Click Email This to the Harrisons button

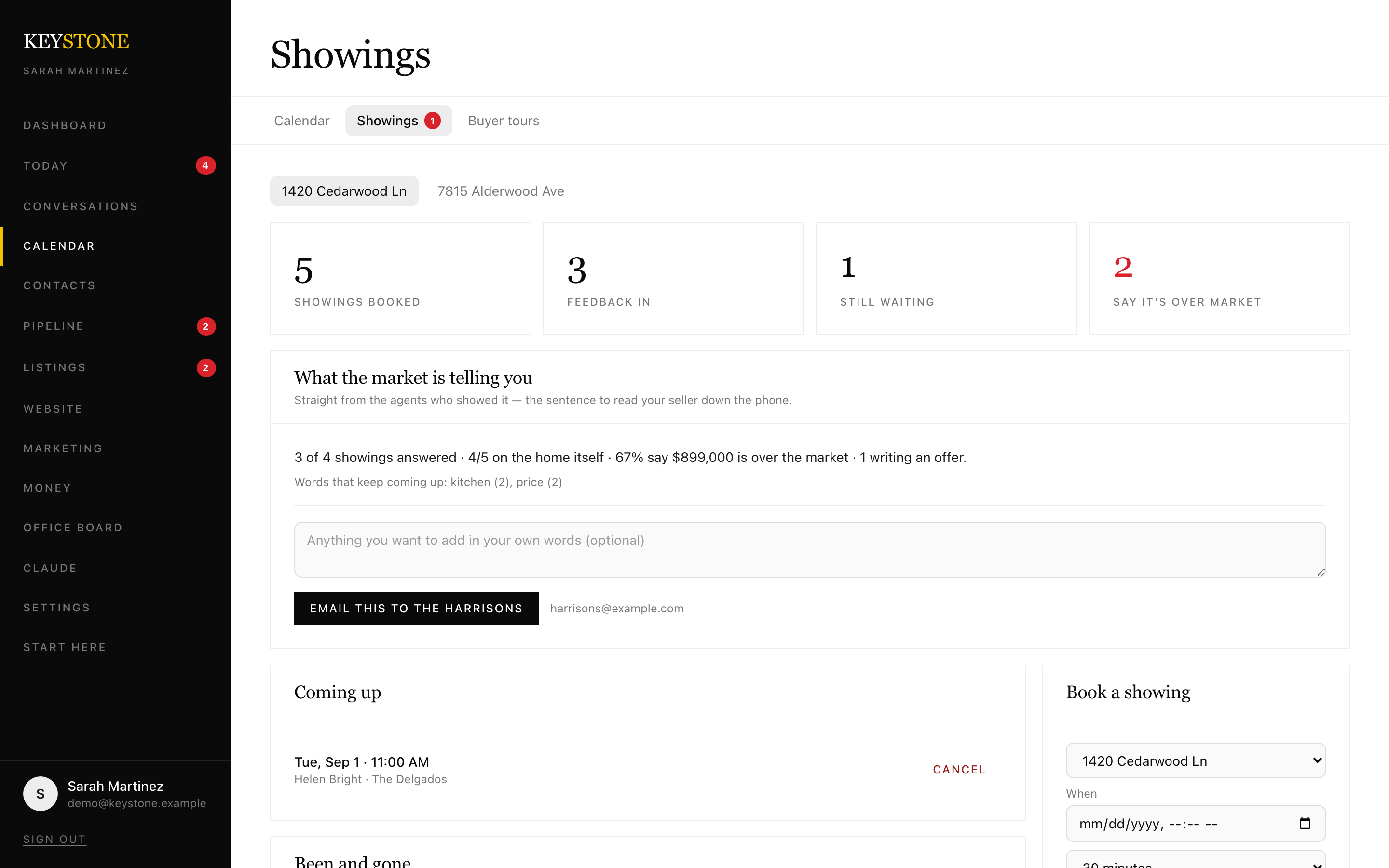pyautogui.click(x=416, y=608)
